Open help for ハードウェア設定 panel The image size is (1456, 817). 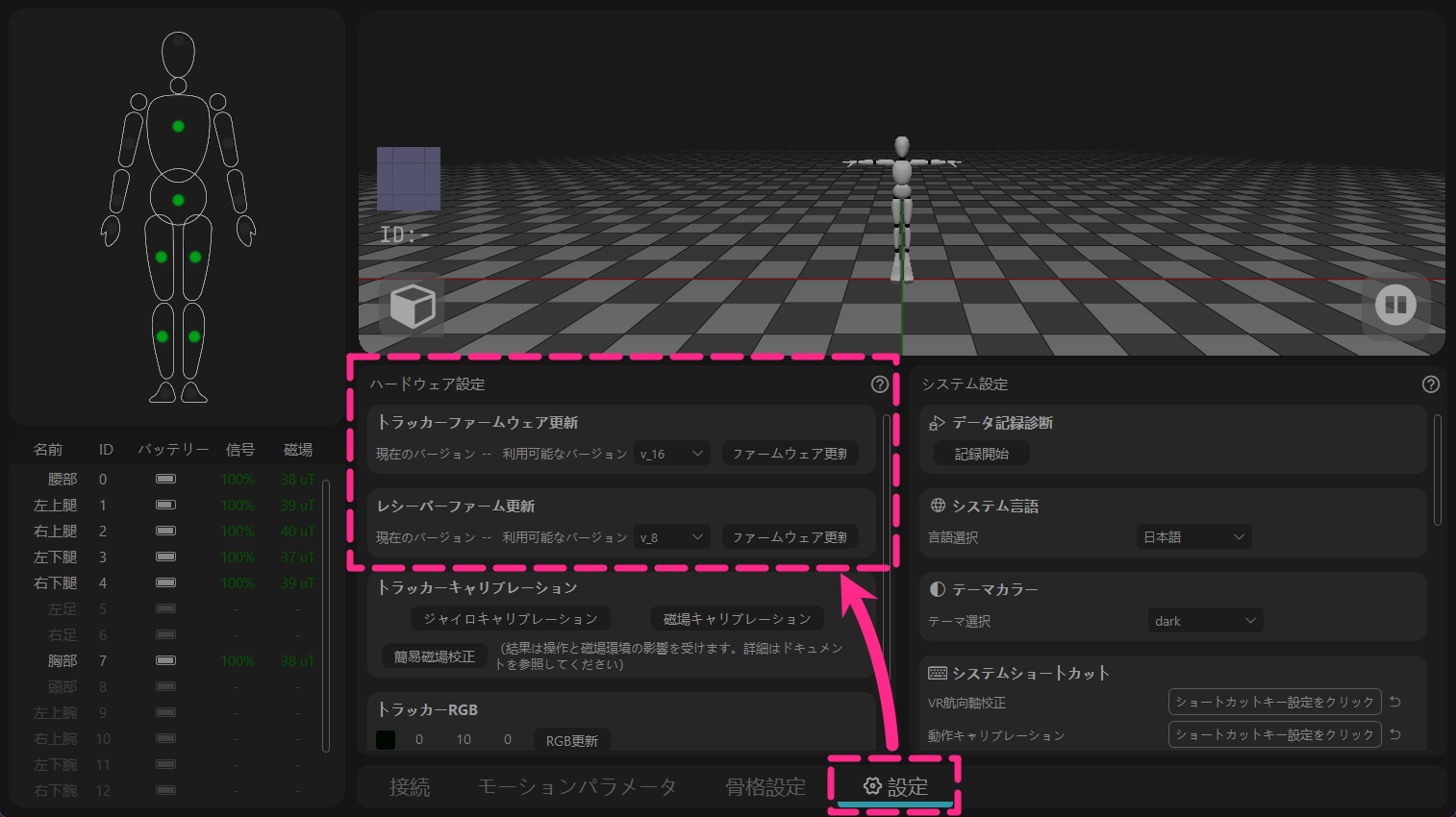pos(880,384)
